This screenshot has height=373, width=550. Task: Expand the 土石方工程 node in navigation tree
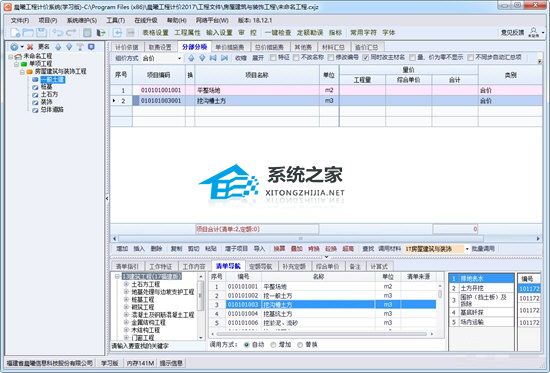[x=126, y=284]
